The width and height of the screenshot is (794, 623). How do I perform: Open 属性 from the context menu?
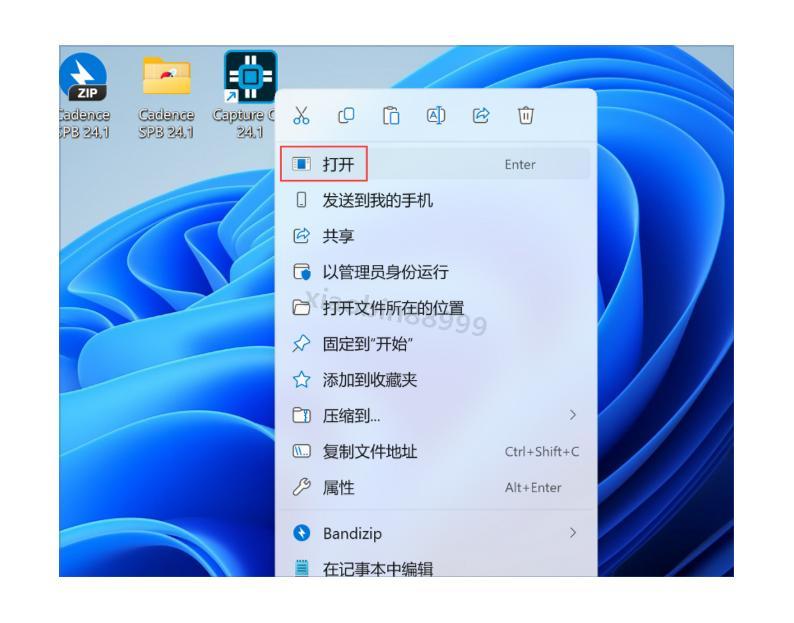pos(435,487)
